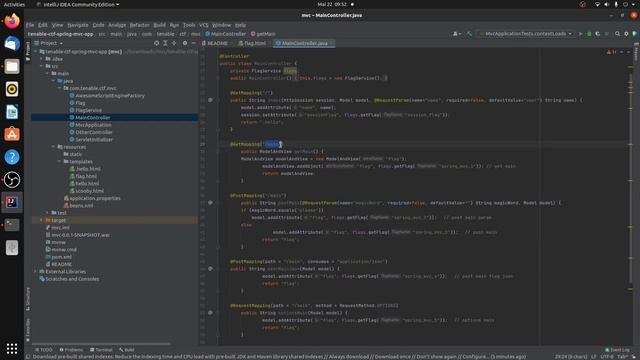
Task: Hide the Project tool window (minus icon)
Action: [x=193, y=43]
